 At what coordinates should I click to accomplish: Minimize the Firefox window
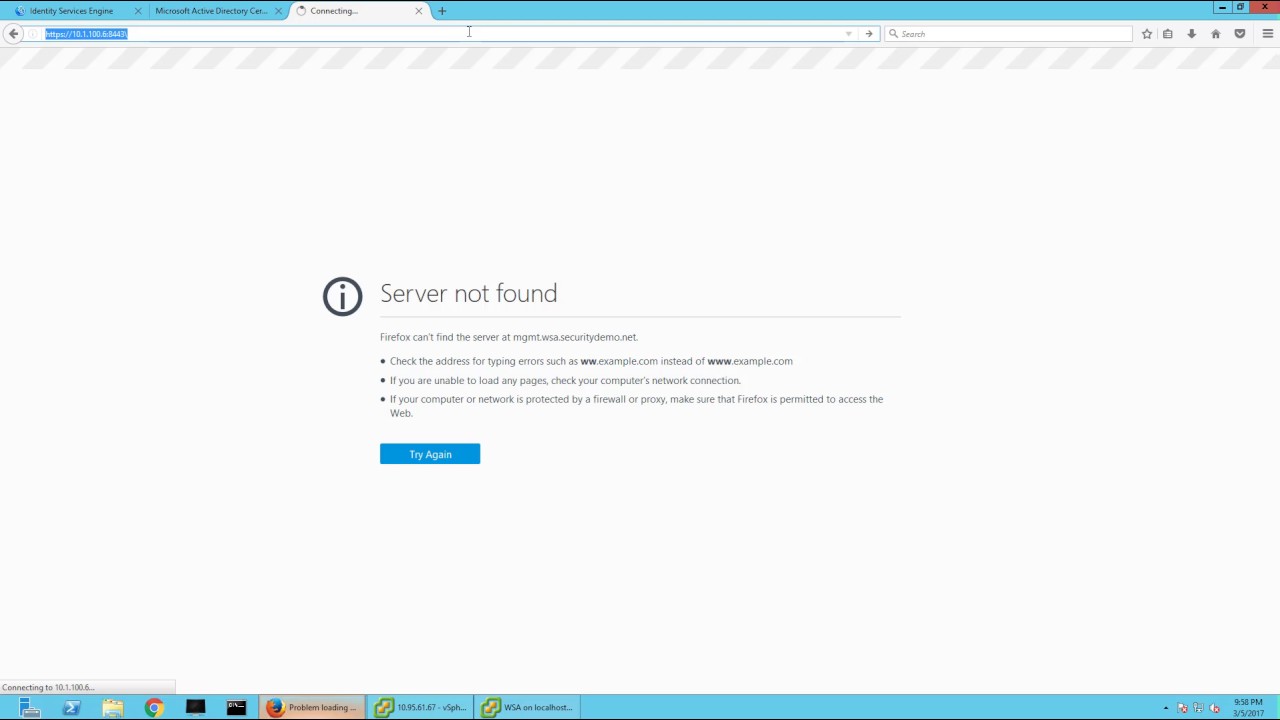point(1222,7)
